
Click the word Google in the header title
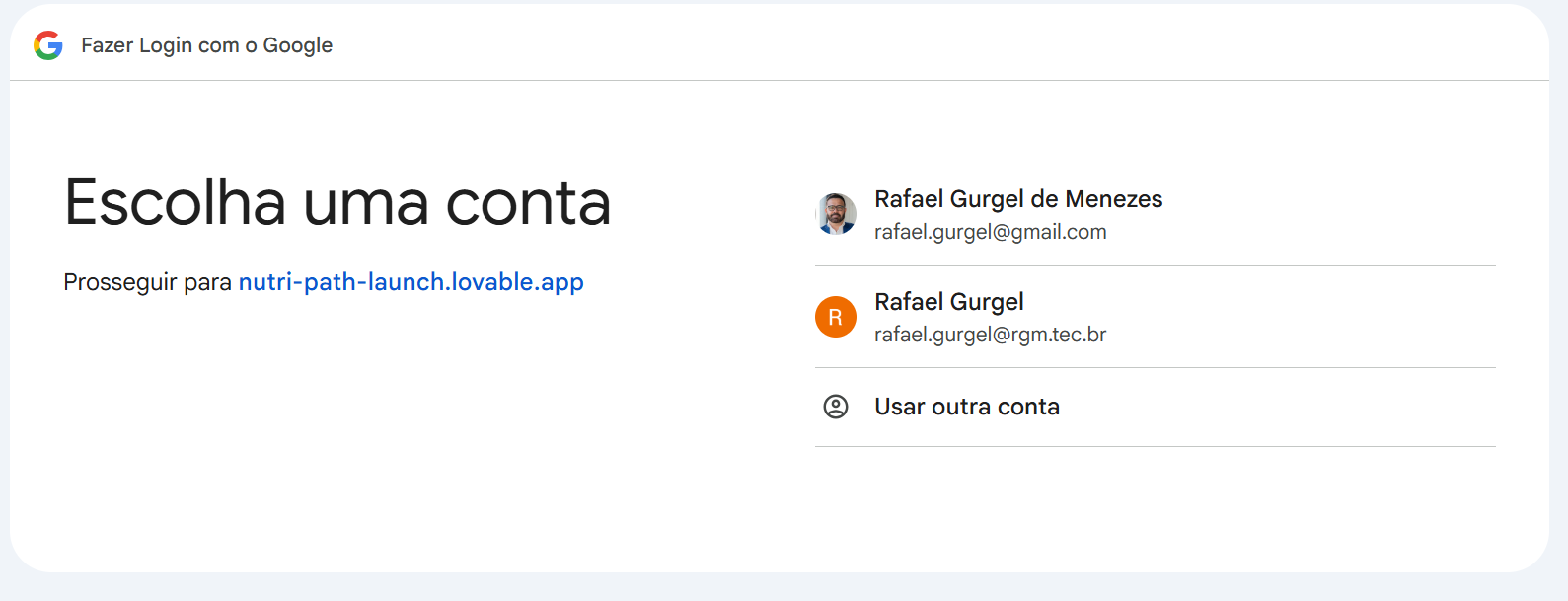coord(297,45)
